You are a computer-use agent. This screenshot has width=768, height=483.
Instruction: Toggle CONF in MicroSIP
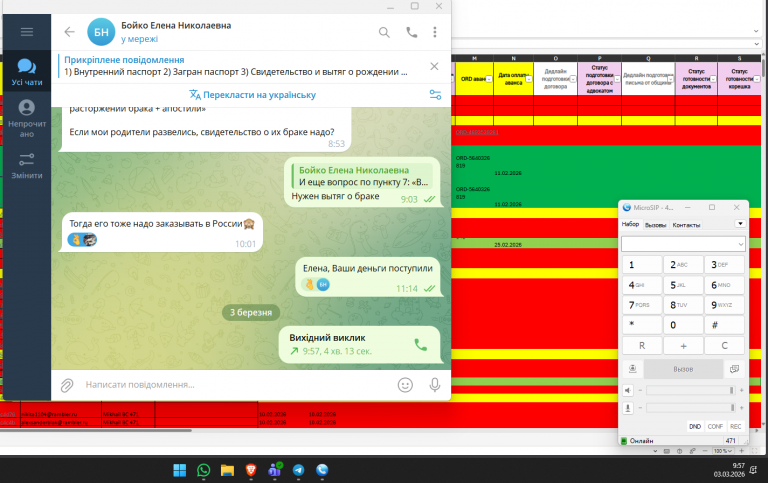coord(715,427)
